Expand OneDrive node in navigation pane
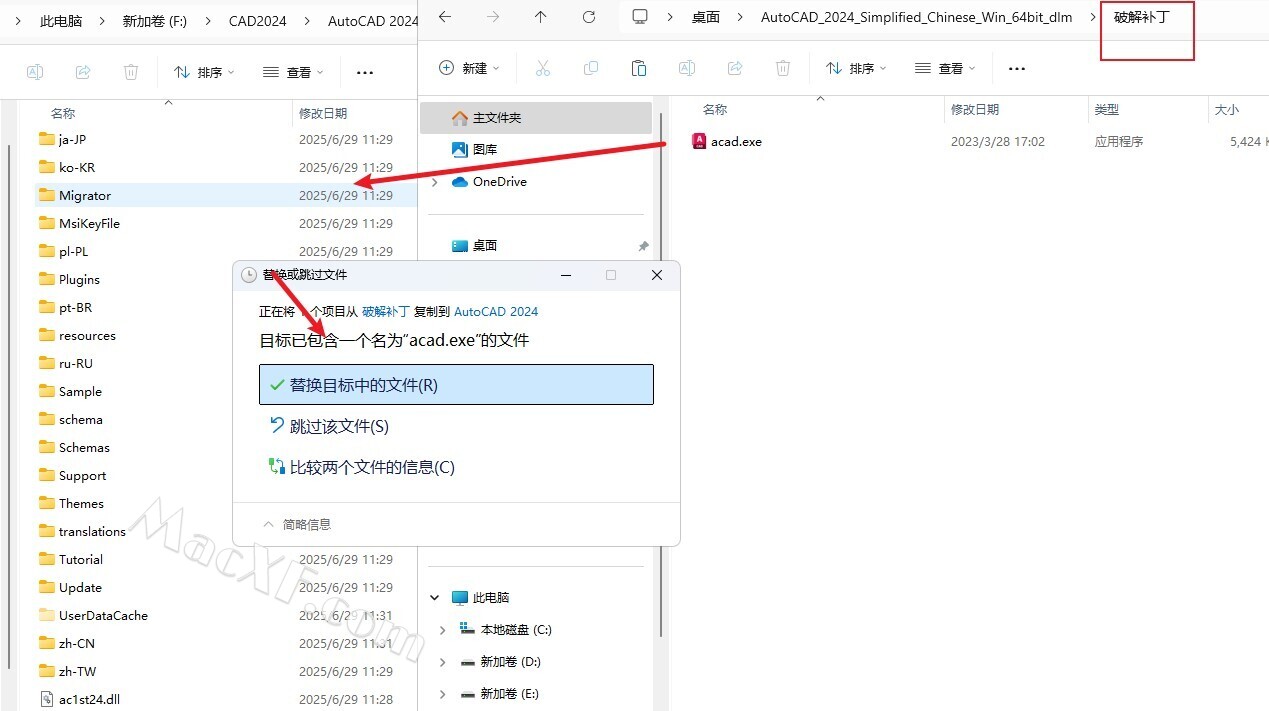 tap(434, 182)
